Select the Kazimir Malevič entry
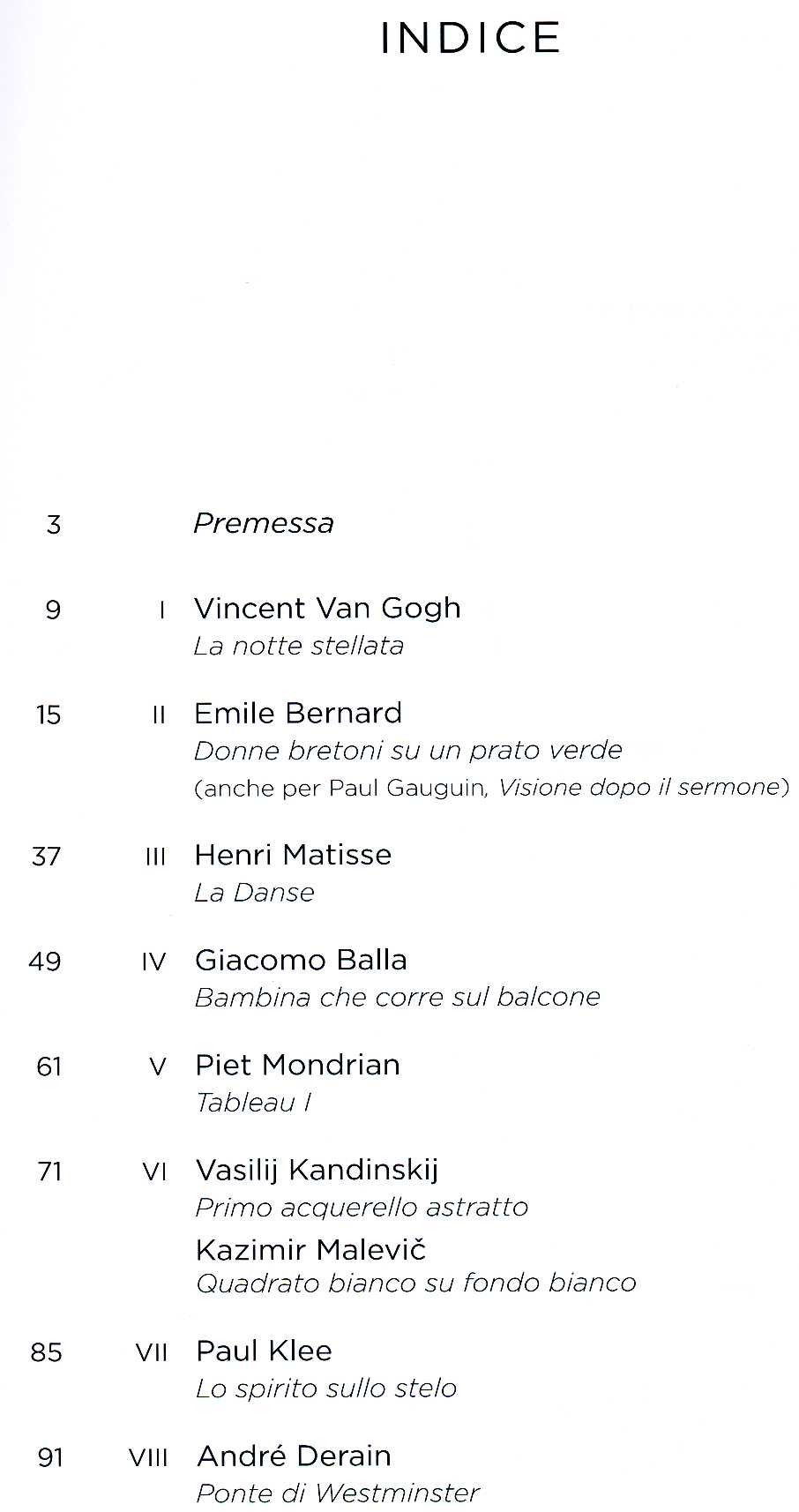This screenshot has width=799, height=1512. [310, 1249]
